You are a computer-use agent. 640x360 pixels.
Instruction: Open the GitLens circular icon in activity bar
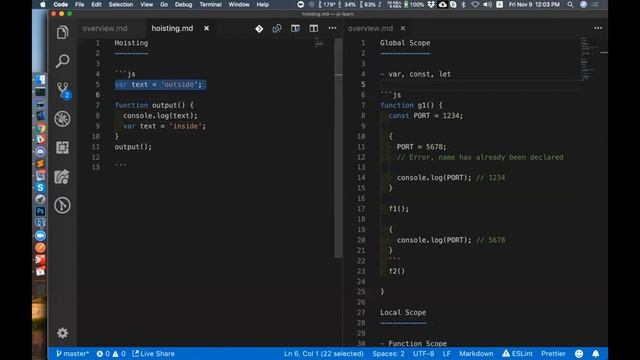62,205
